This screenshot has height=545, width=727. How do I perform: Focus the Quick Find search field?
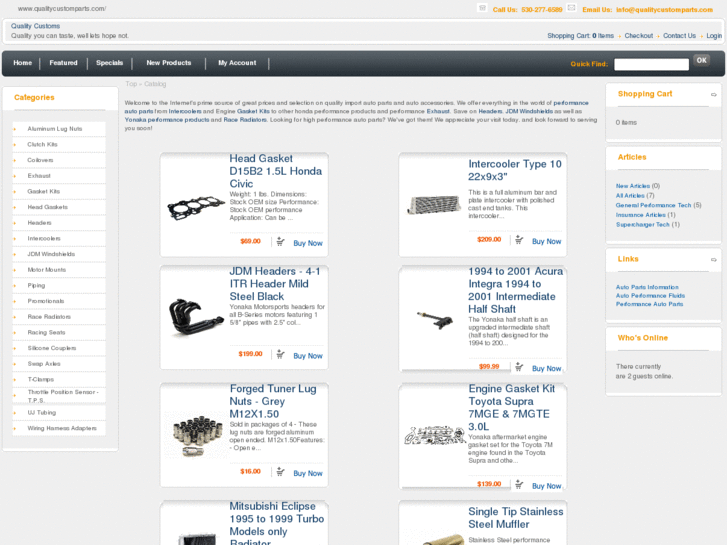coord(651,64)
